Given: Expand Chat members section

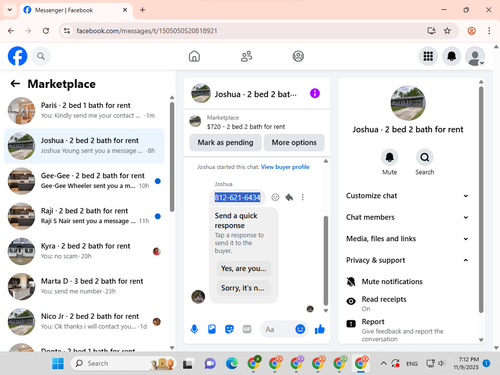Looking at the screenshot, I should [x=408, y=217].
